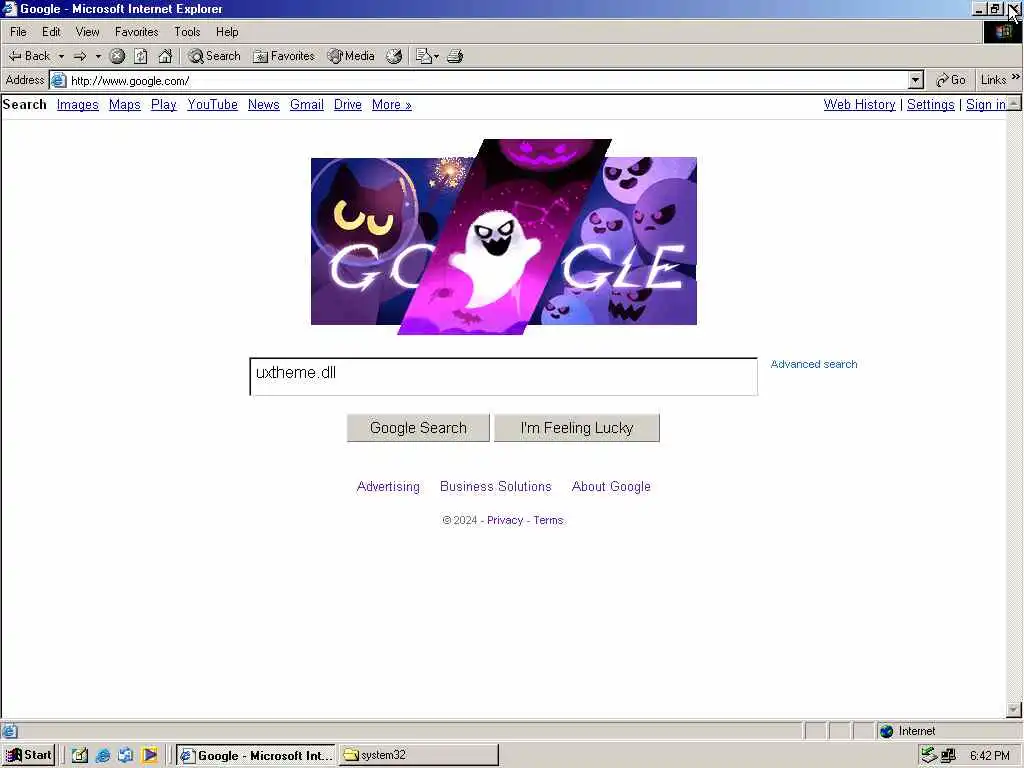Open the View menu
This screenshot has height=768, width=1024.
click(87, 32)
